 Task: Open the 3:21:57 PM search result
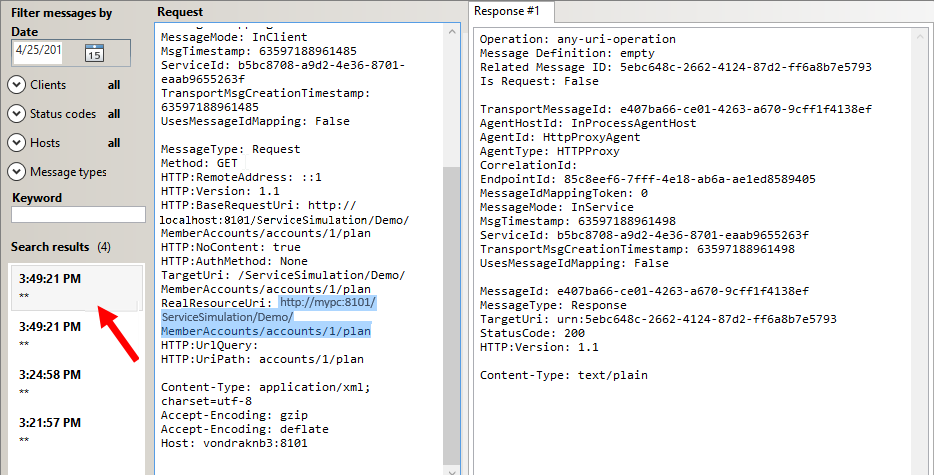point(77,430)
